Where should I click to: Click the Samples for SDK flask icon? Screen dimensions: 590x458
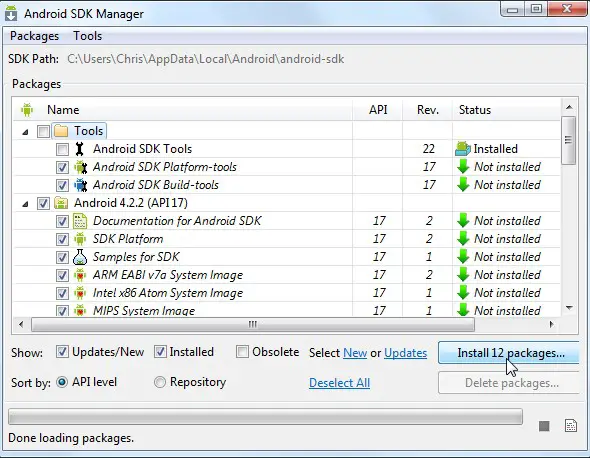80,257
